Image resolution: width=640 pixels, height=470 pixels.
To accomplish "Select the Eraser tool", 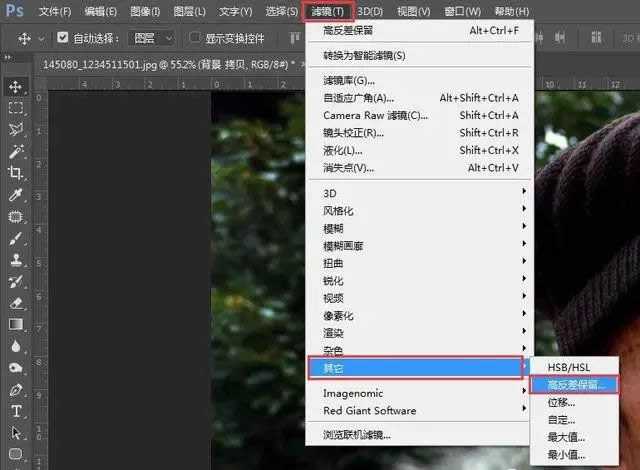I will [16, 302].
